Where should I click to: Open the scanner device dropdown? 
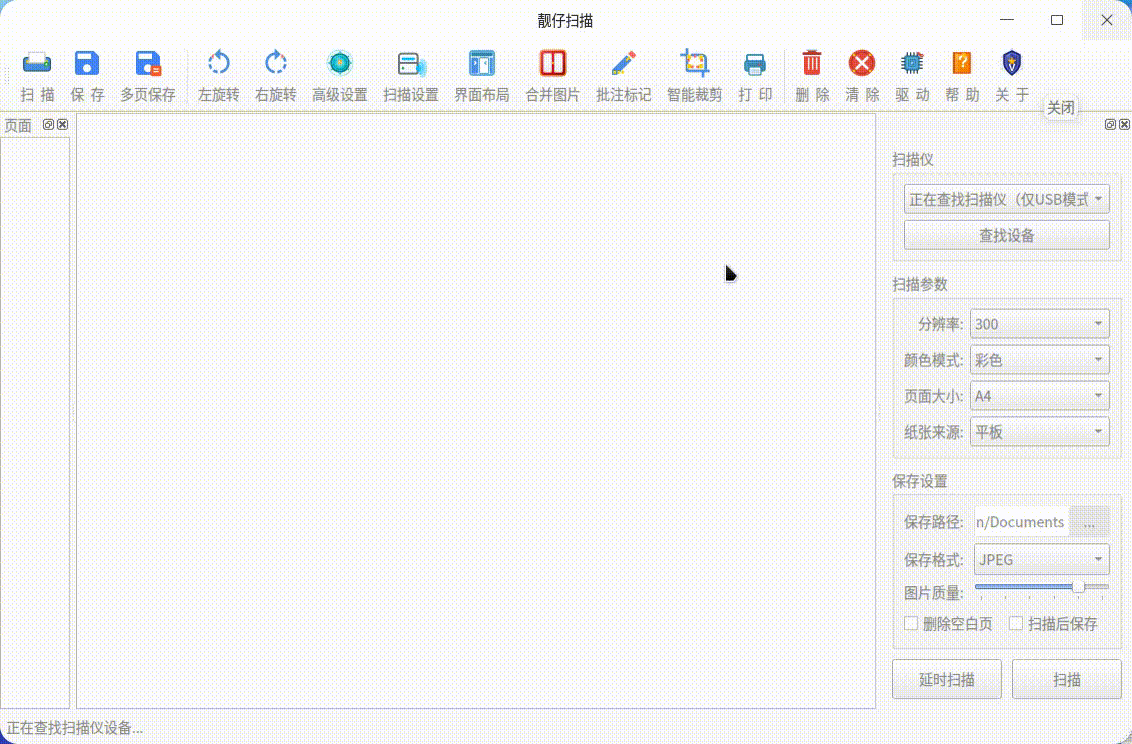[1006, 199]
